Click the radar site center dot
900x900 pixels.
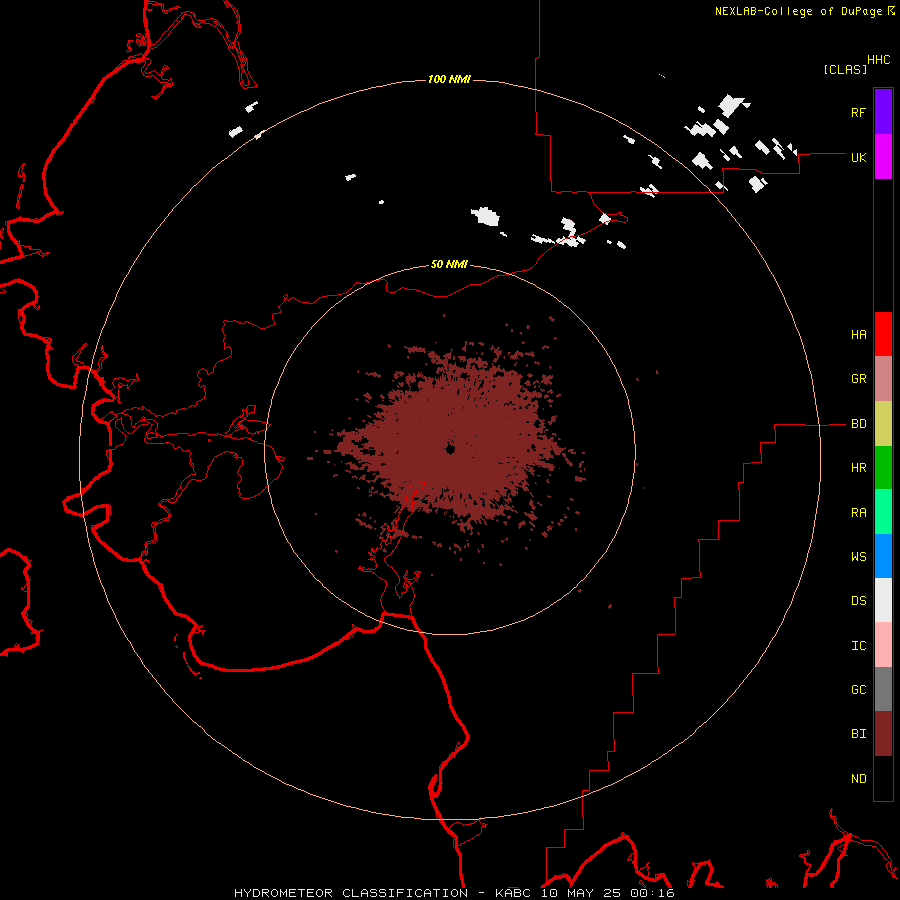click(450, 449)
